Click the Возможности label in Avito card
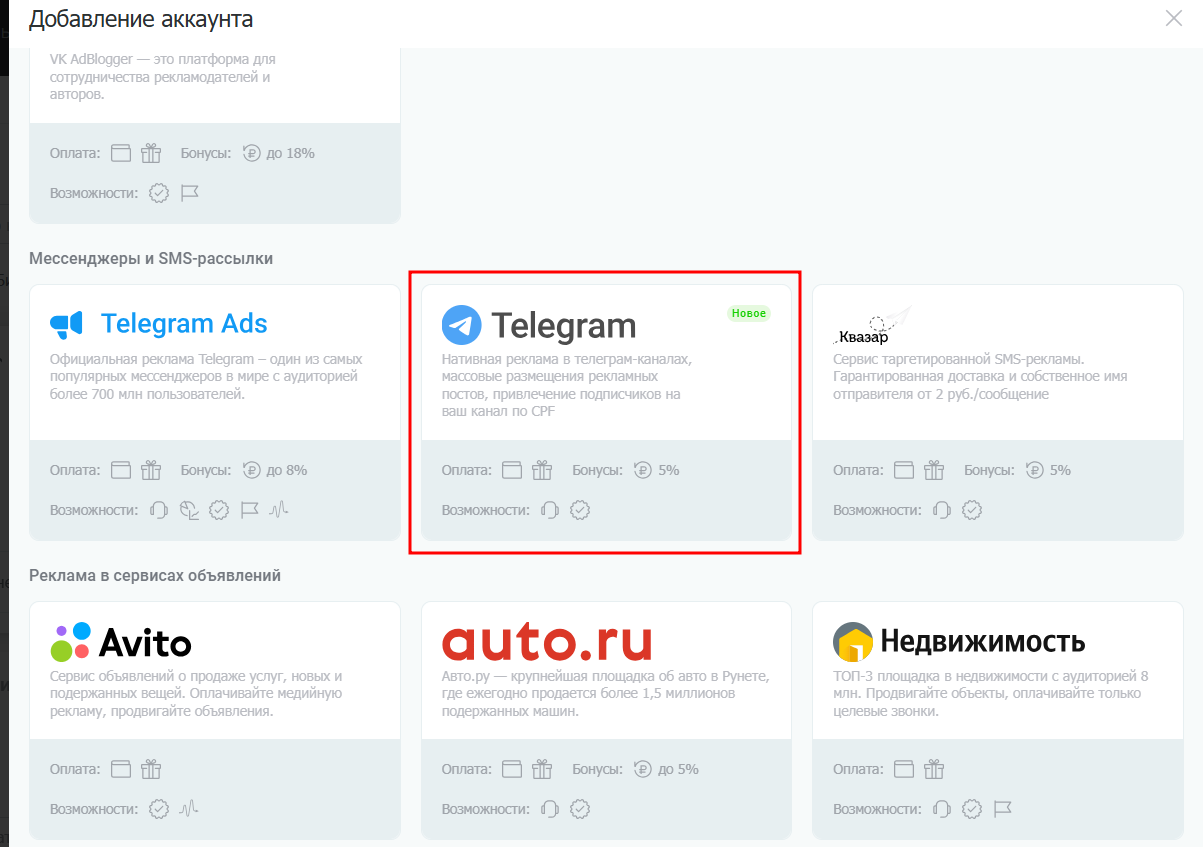This screenshot has height=847, width=1203. [x=94, y=808]
